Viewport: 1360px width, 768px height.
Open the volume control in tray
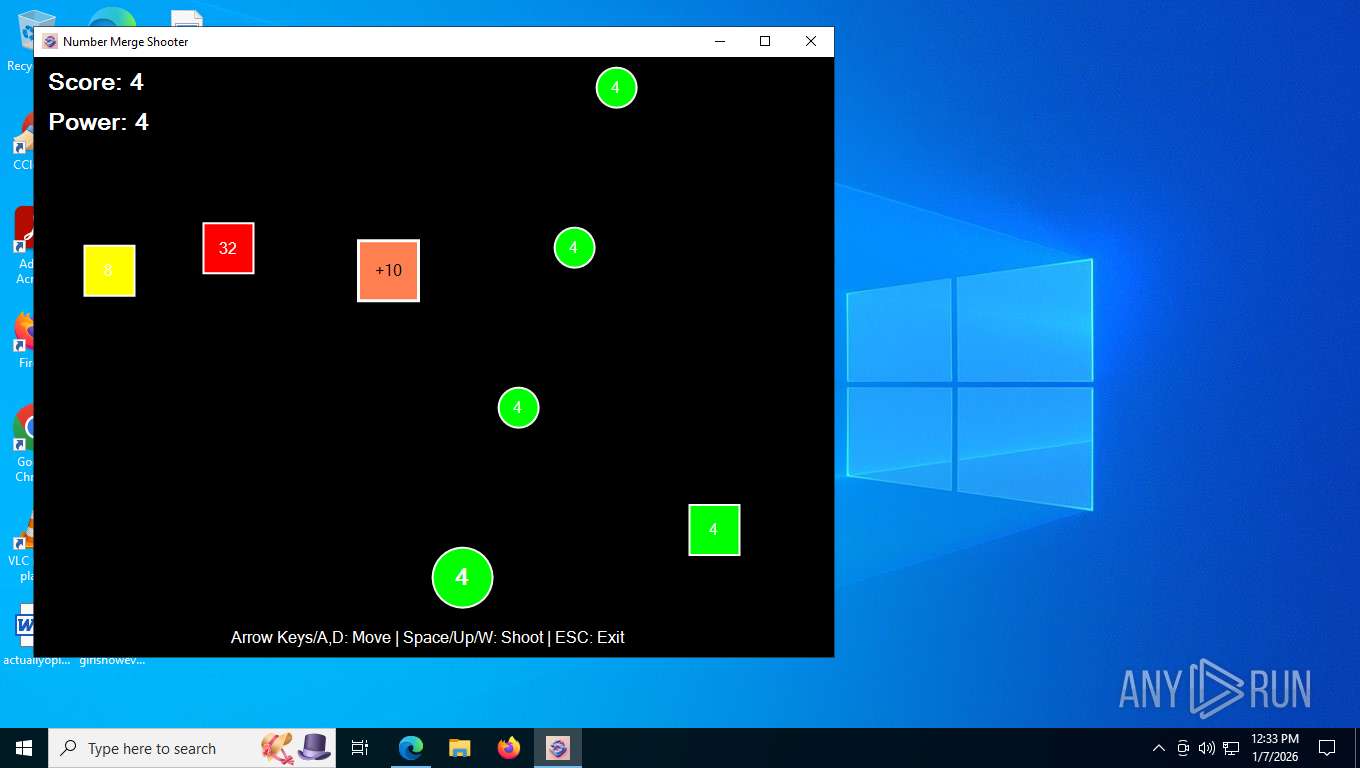point(1207,748)
